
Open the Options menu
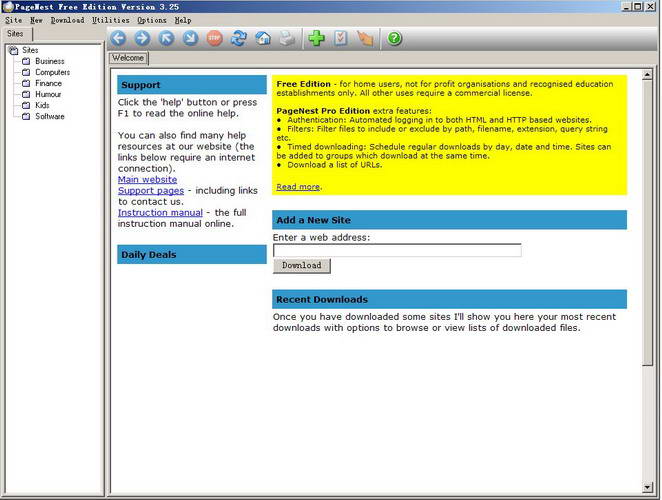pos(152,20)
